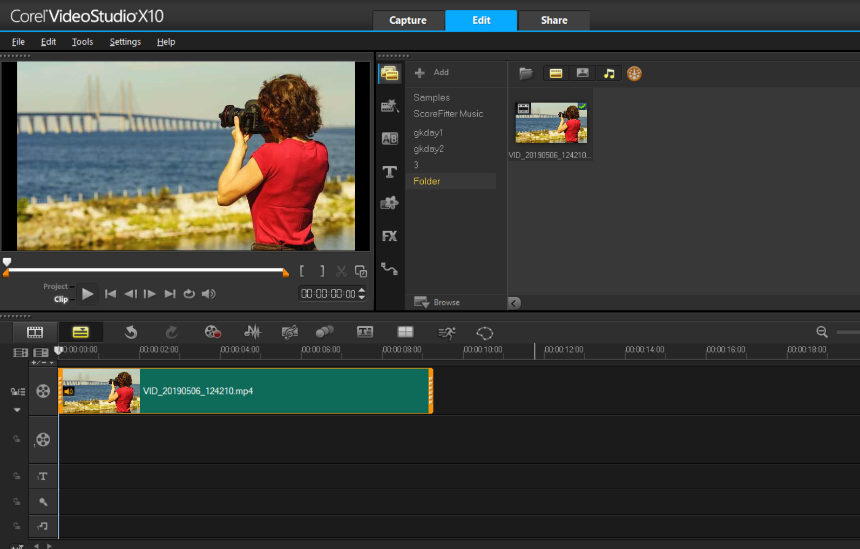Image resolution: width=860 pixels, height=549 pixels.
Task: Open Time Remapping runner icon
Action: pyautogui.click(x=447, y=332)
